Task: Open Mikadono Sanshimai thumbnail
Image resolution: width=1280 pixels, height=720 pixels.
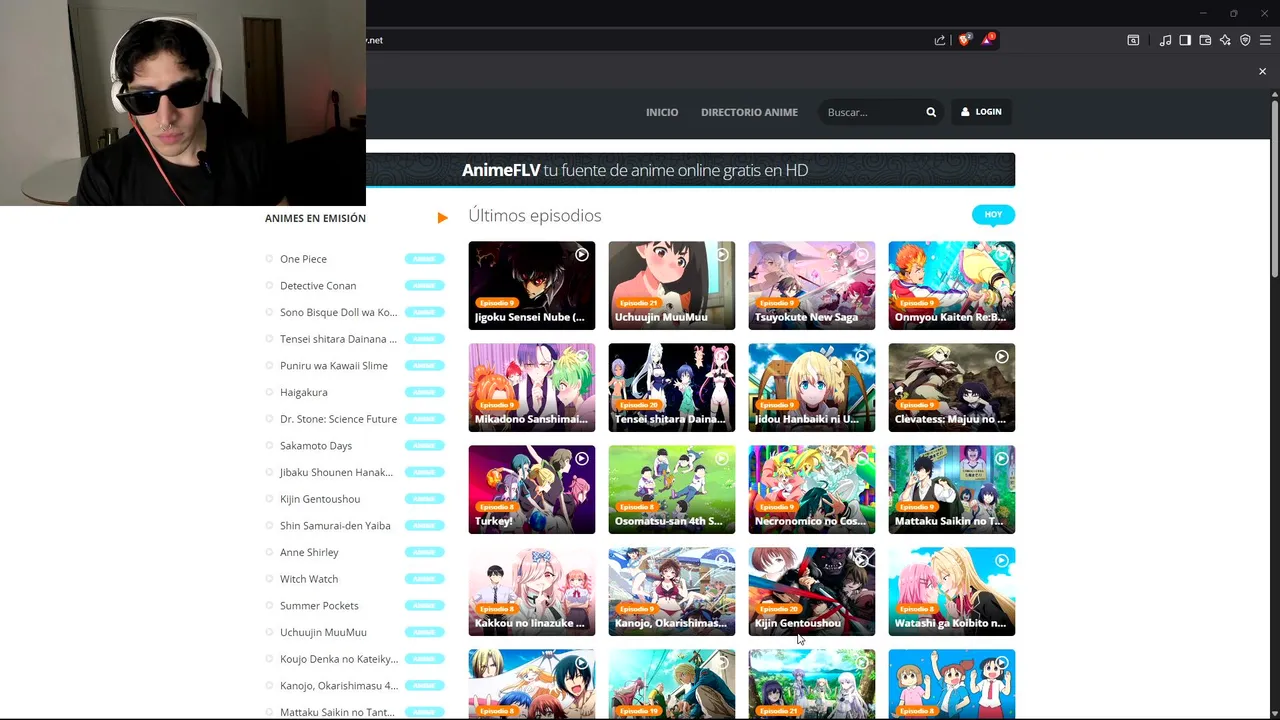Action: pos(532,387)
